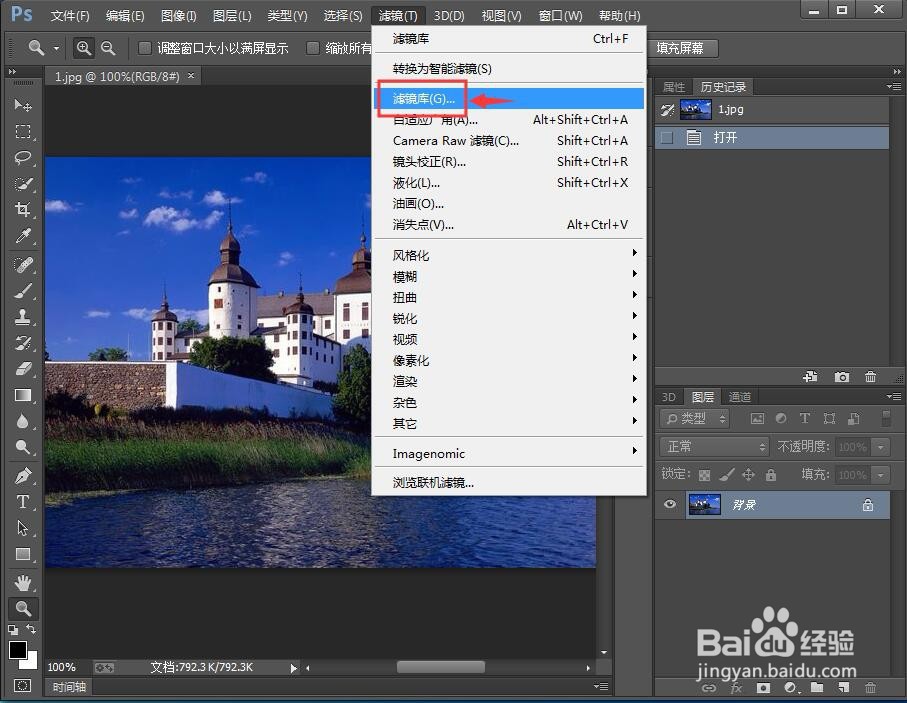Enable zoom all windows checkbox
Image resolution: width=907 pixels, height=703 pixels.
pyautogui.click(x=312, y=48)
